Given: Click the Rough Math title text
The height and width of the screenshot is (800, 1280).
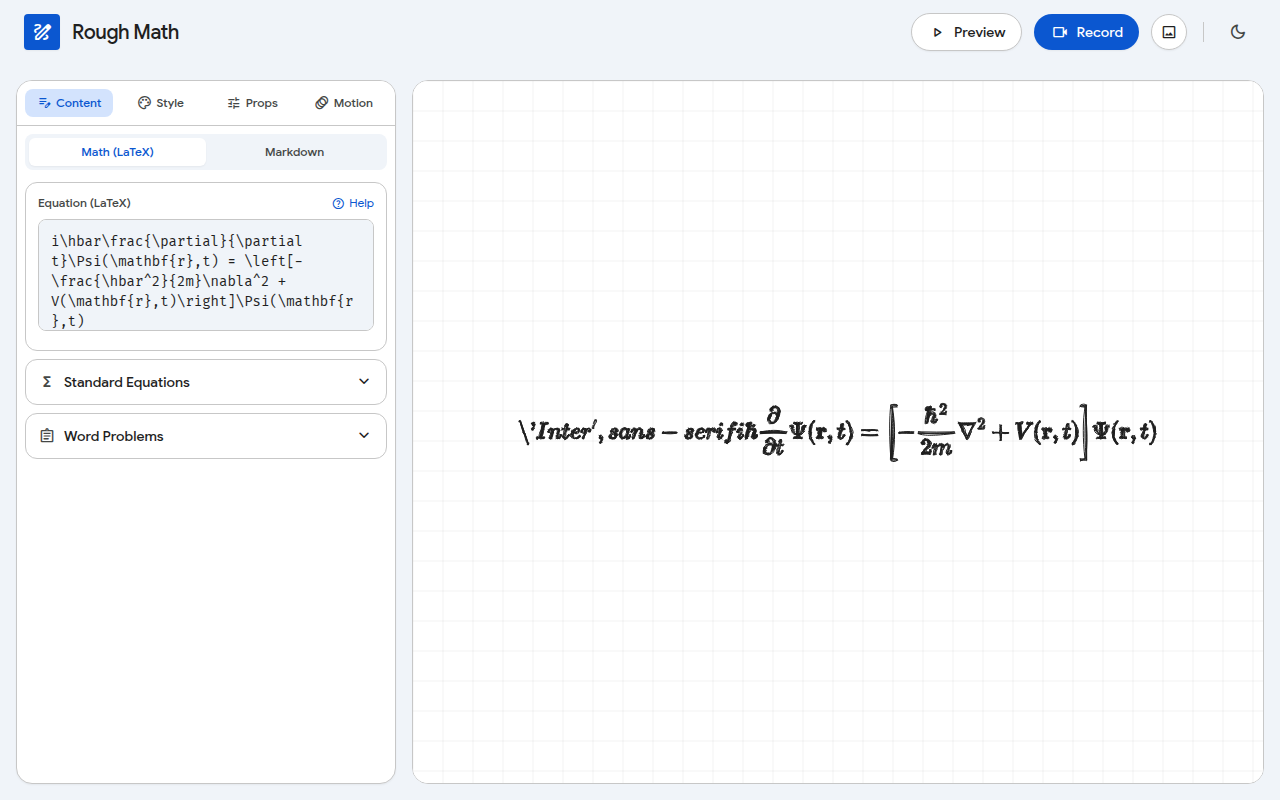Looking at the screenshot, I should [126, 32].
